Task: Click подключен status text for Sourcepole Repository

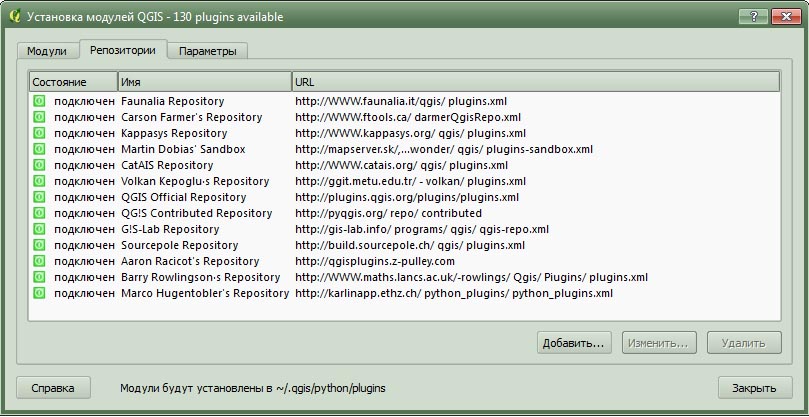Action: (x=84, y=245)
